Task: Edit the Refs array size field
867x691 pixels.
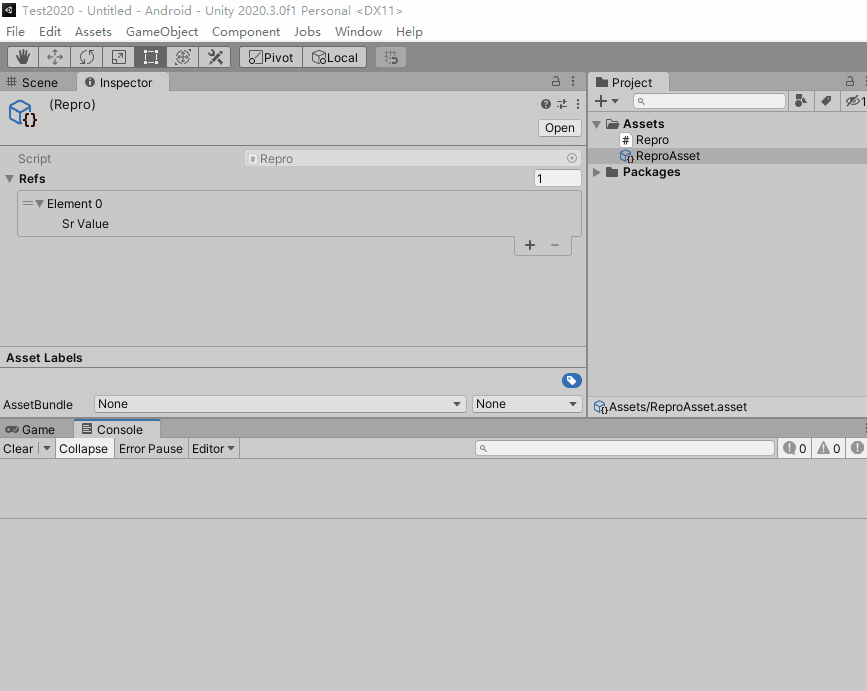Action: [557, 178]
